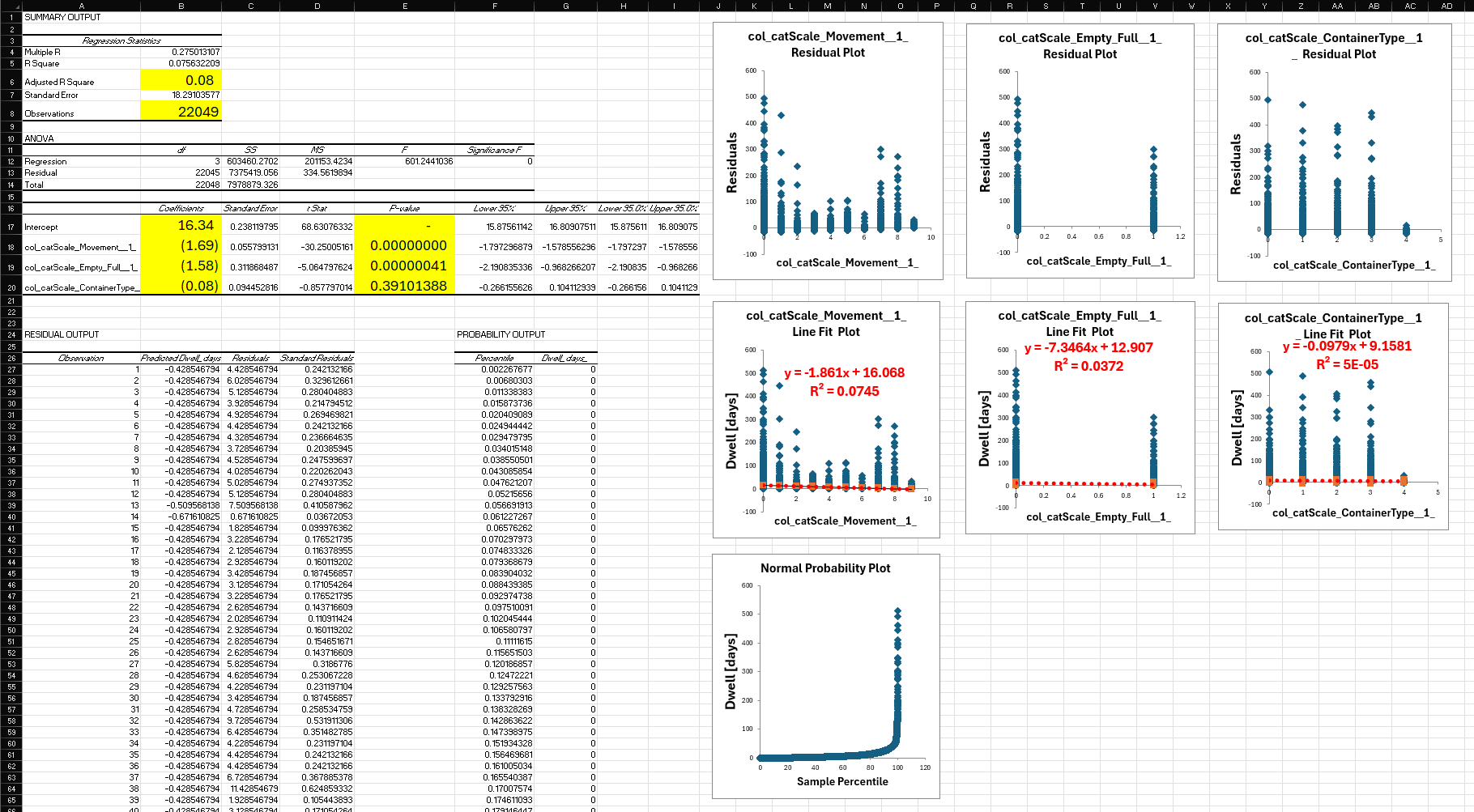The image size is (1474, 812).
Task: Click trendline equation y = -7.3464x + 12.907
Action: click(1088, 347)
